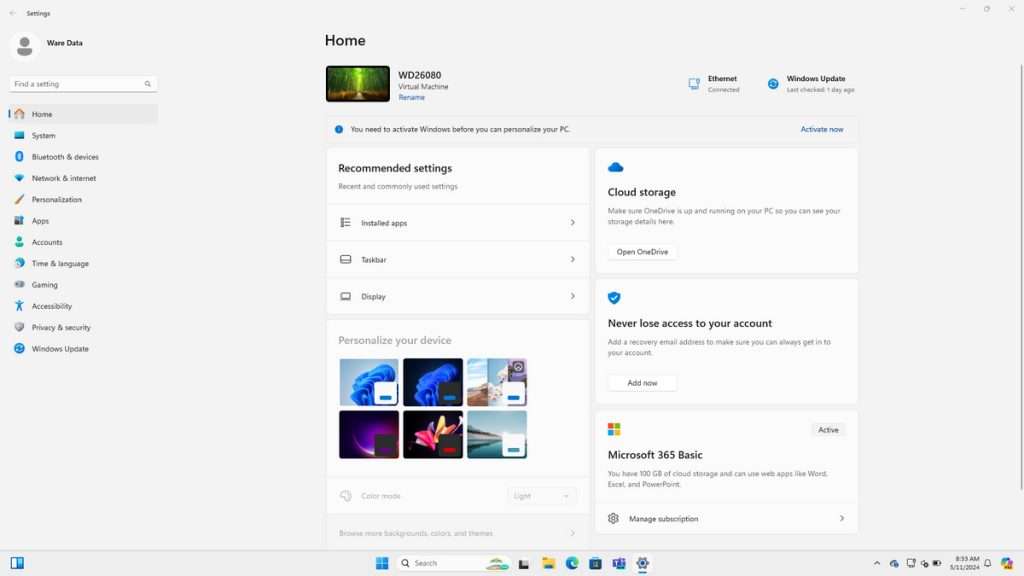Select the calm lake theme thumbnail
Image resolution: width=1024 pixels, height=576 pixels.
pos(496,434)
